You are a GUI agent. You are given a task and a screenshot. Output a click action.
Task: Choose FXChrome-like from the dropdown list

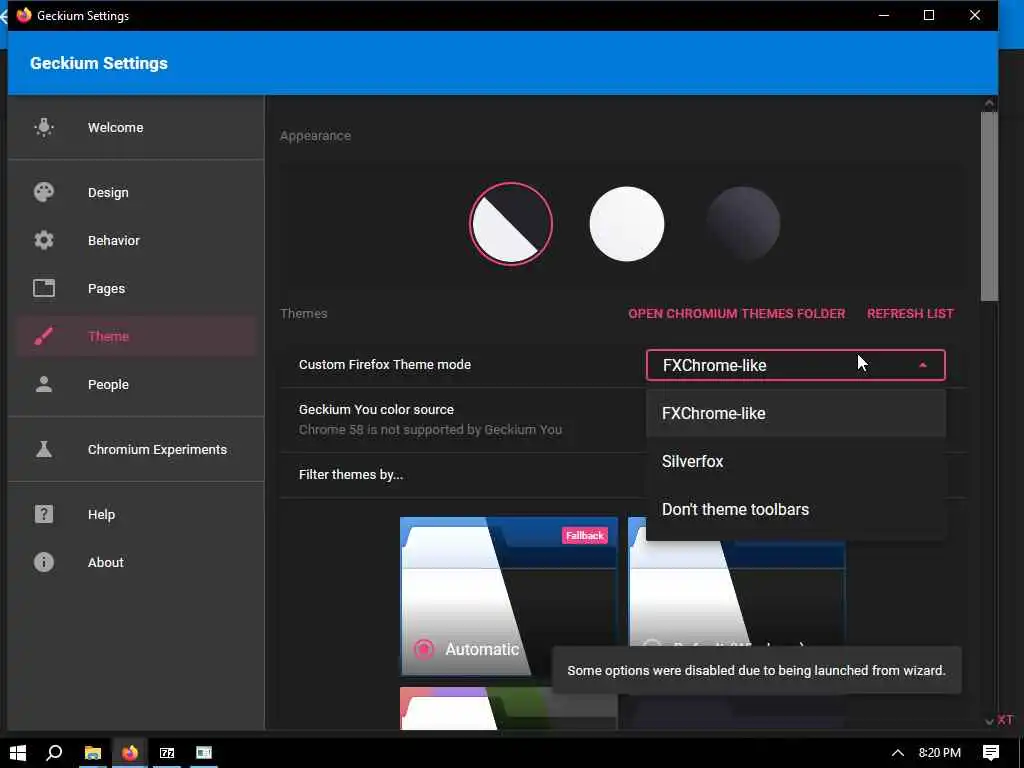click(x=795, y=413)
